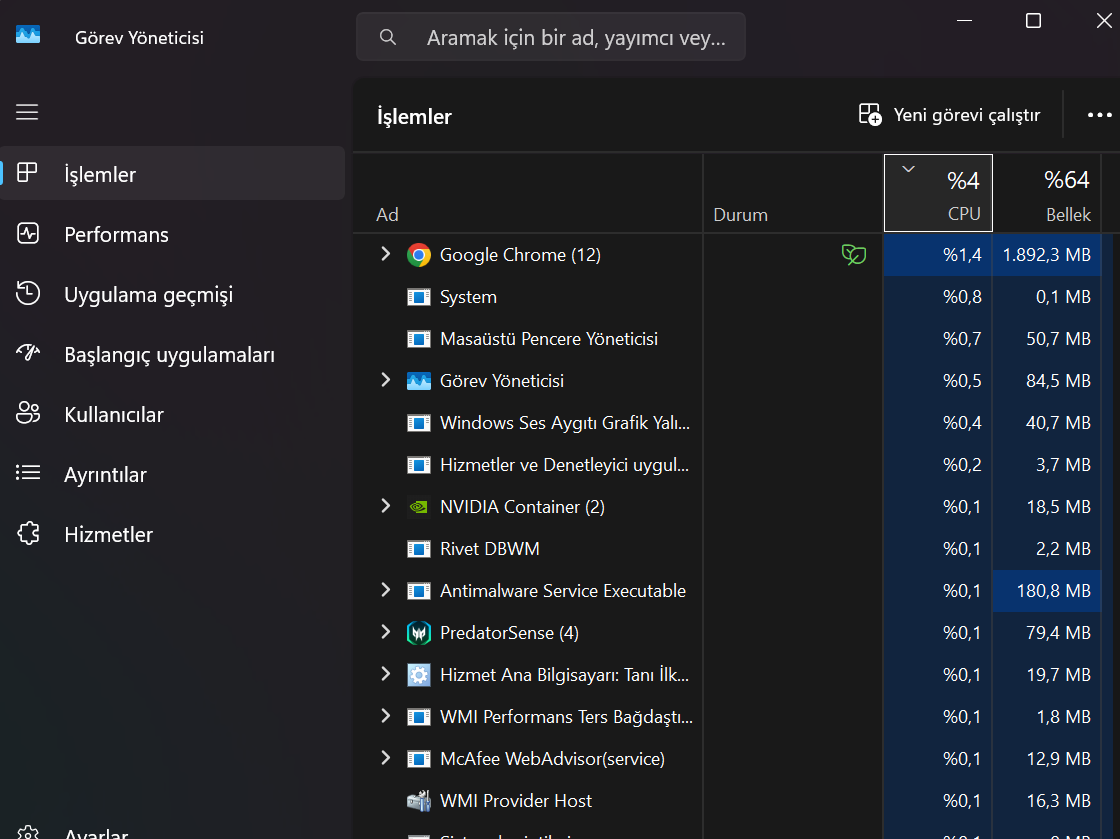Screen dimensions: 1120x839
Task: Open the three-dots more options menu
Action: point(1099,115)
